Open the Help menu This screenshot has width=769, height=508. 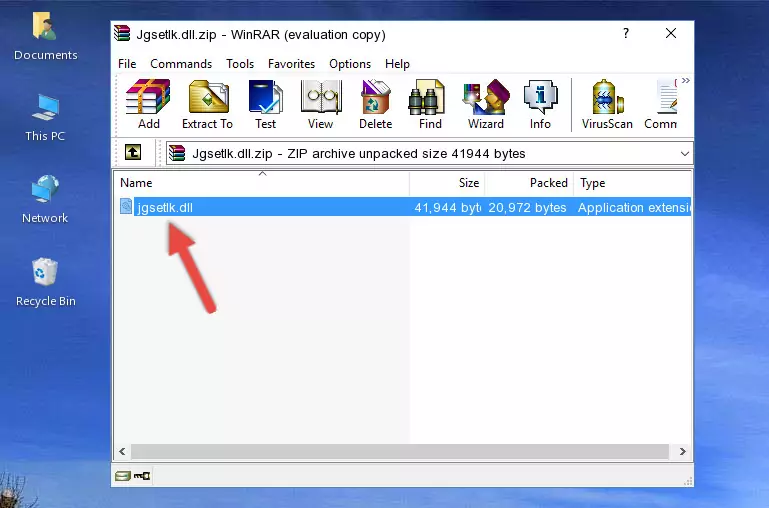397,64
